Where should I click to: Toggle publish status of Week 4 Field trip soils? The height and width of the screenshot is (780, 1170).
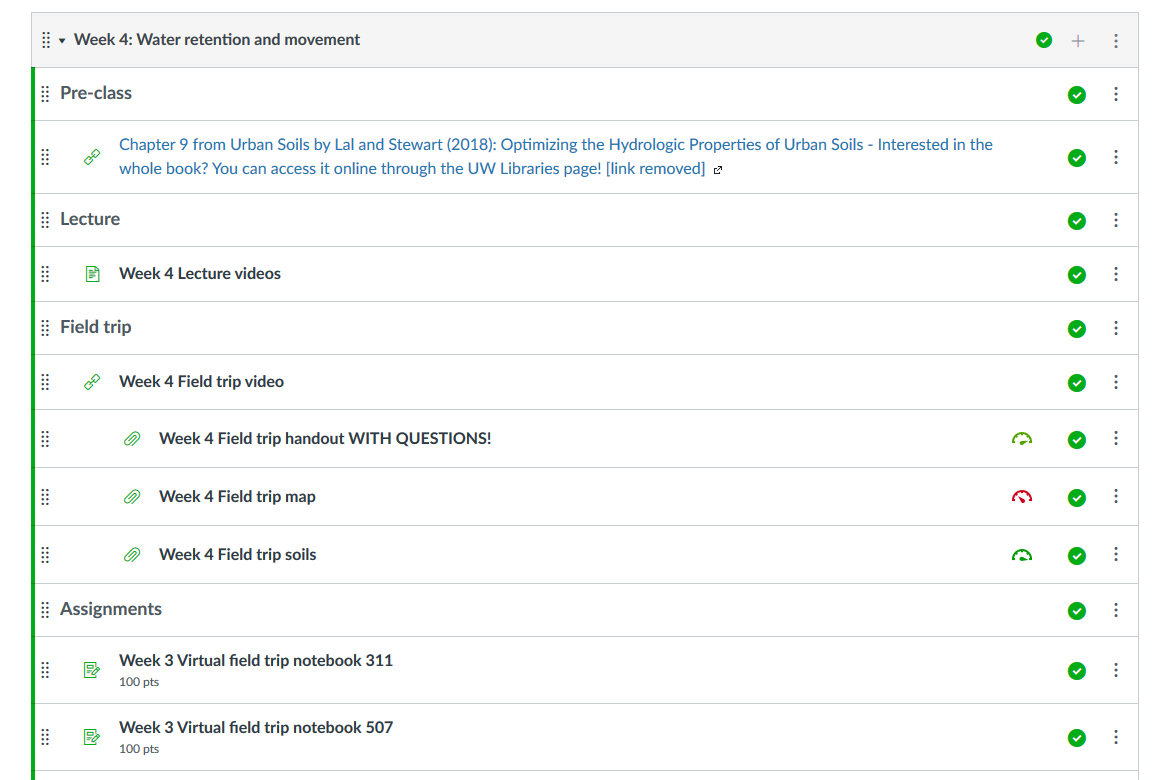[1076, 556]
